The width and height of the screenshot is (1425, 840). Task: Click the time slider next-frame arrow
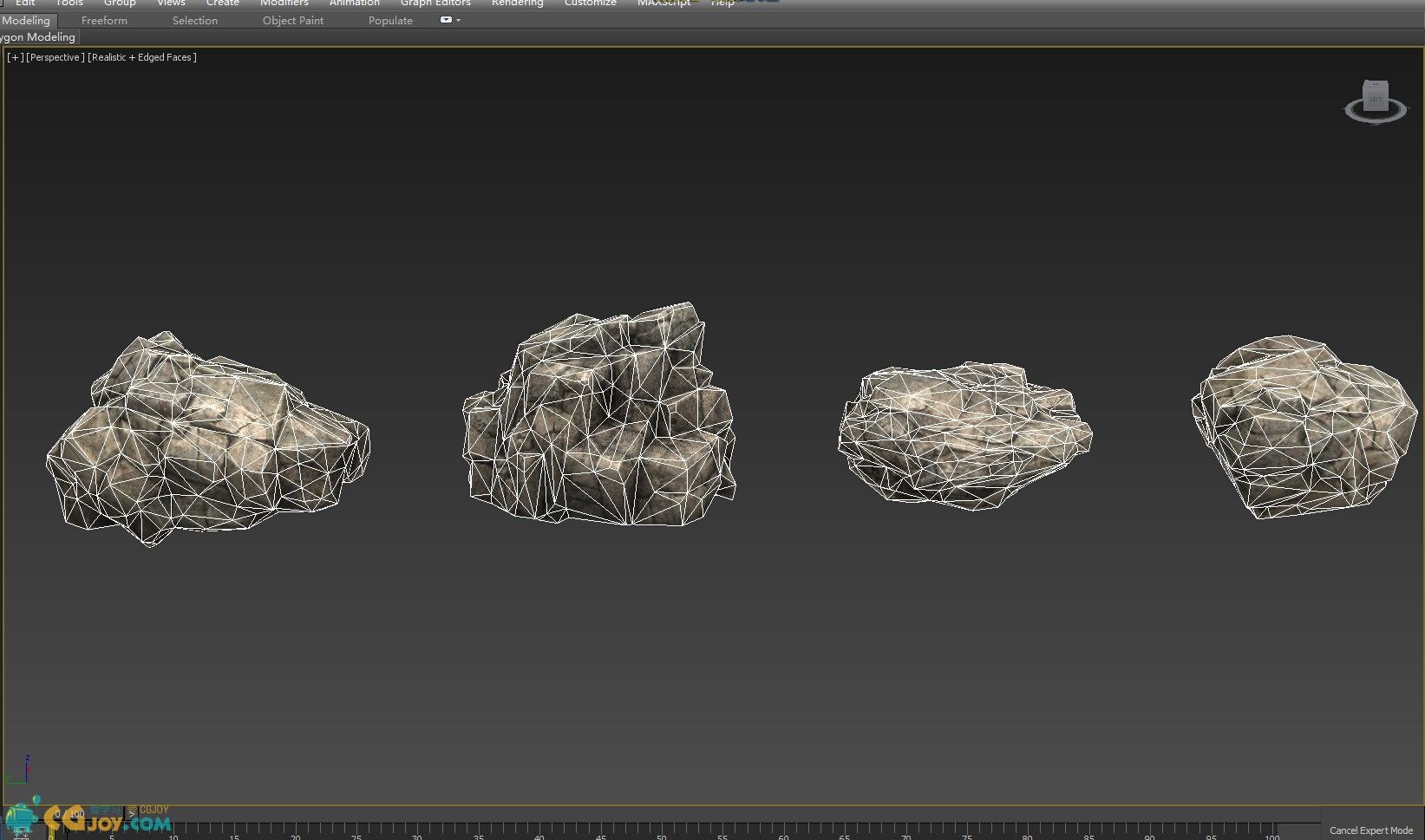click(x=132, y=814)
